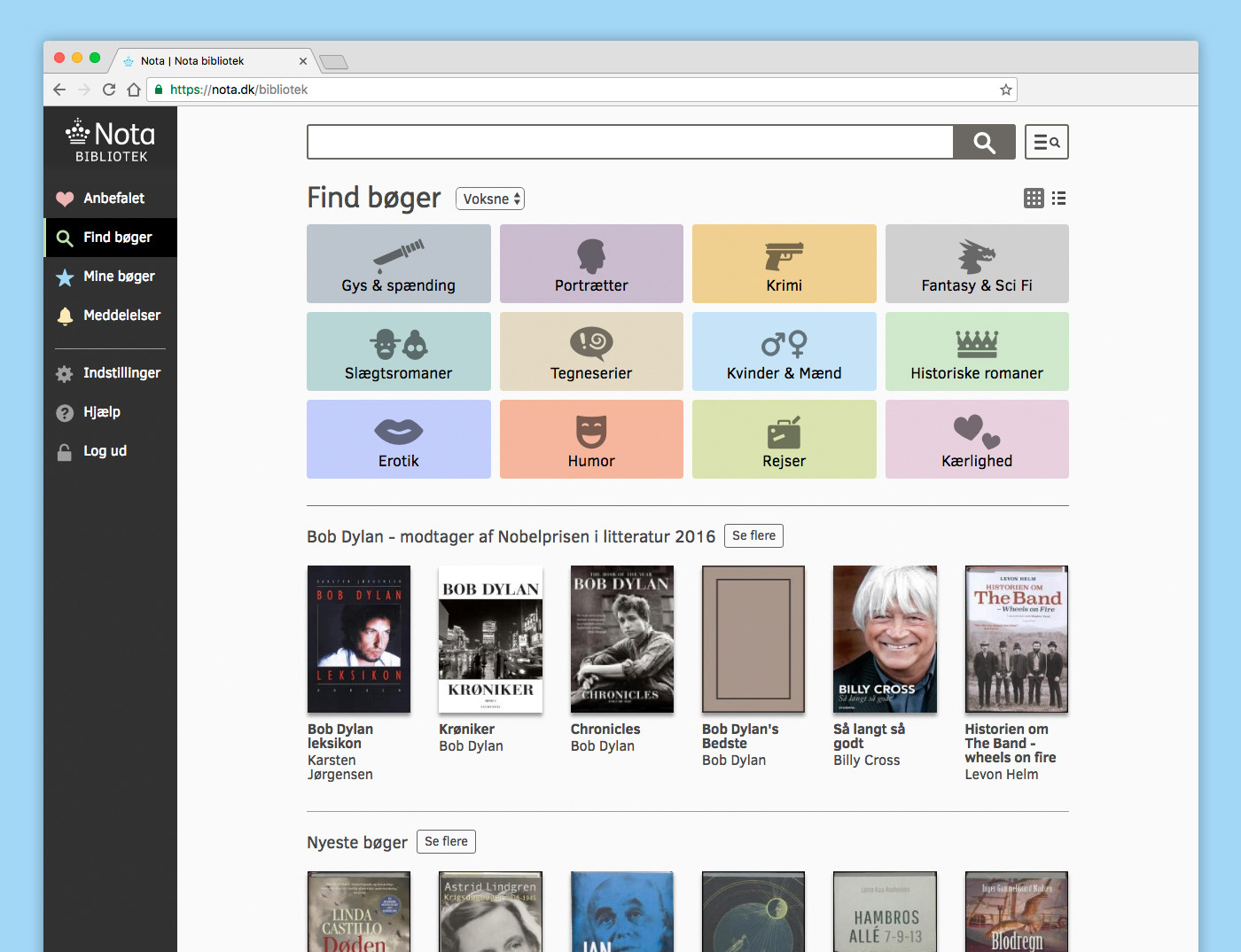
Task: Click Se flere beside Nyeste bøger
Action: tap(446, 841)
